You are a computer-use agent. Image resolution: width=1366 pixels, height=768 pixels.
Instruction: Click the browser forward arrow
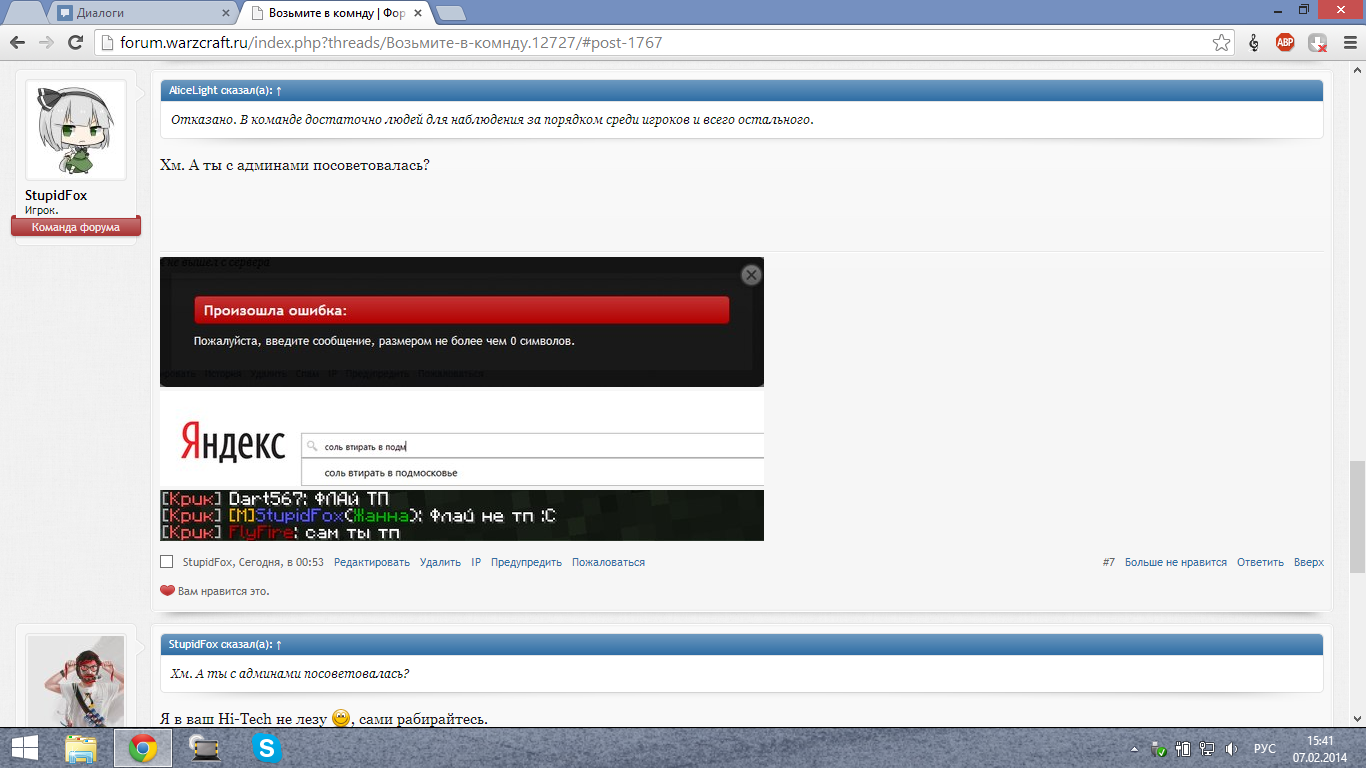(46, 43)
